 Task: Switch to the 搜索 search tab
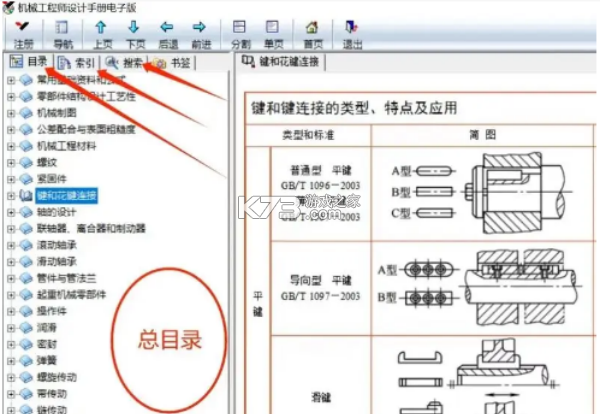pos(124,62)
